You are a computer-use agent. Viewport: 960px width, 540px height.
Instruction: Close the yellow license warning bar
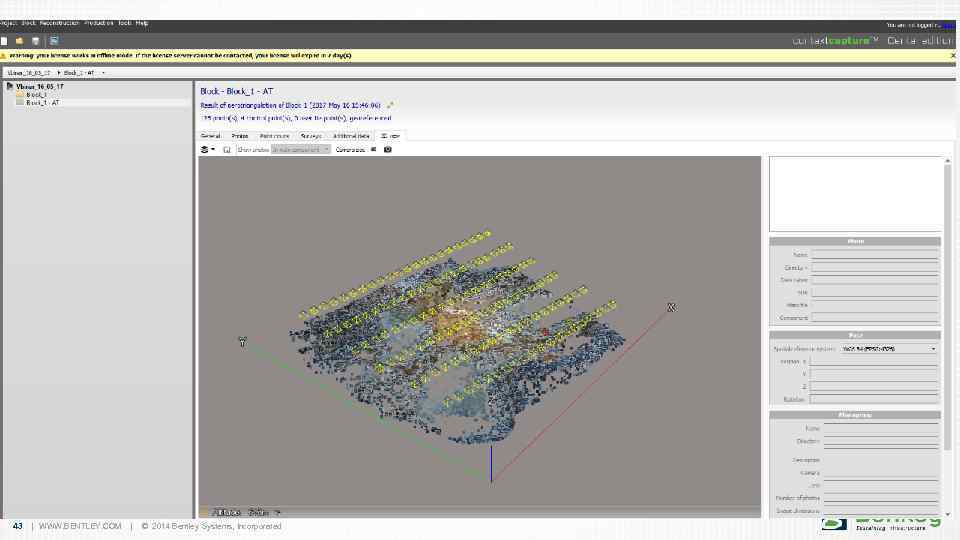point(953,56)
